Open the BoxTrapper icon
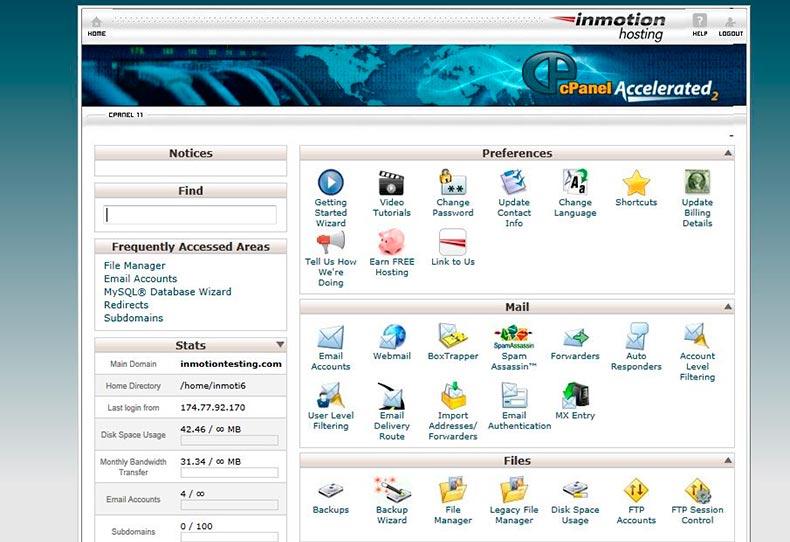 tap(452, 336)
